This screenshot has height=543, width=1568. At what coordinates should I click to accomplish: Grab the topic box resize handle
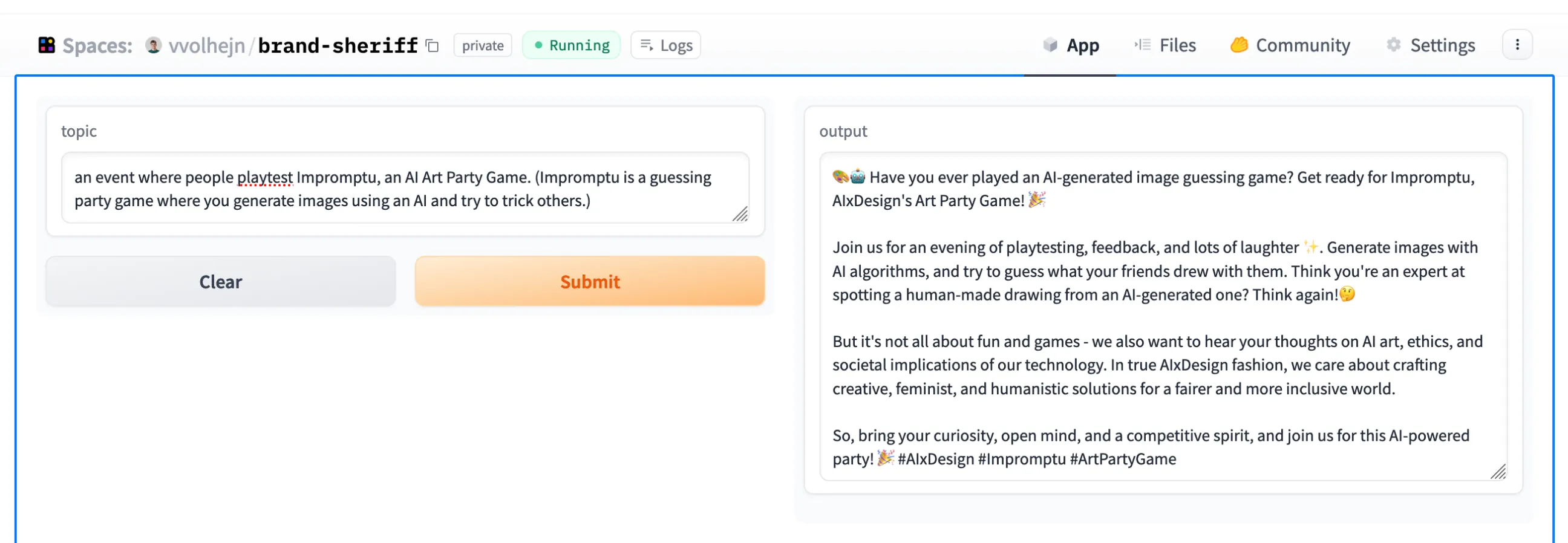pos(740,214)
